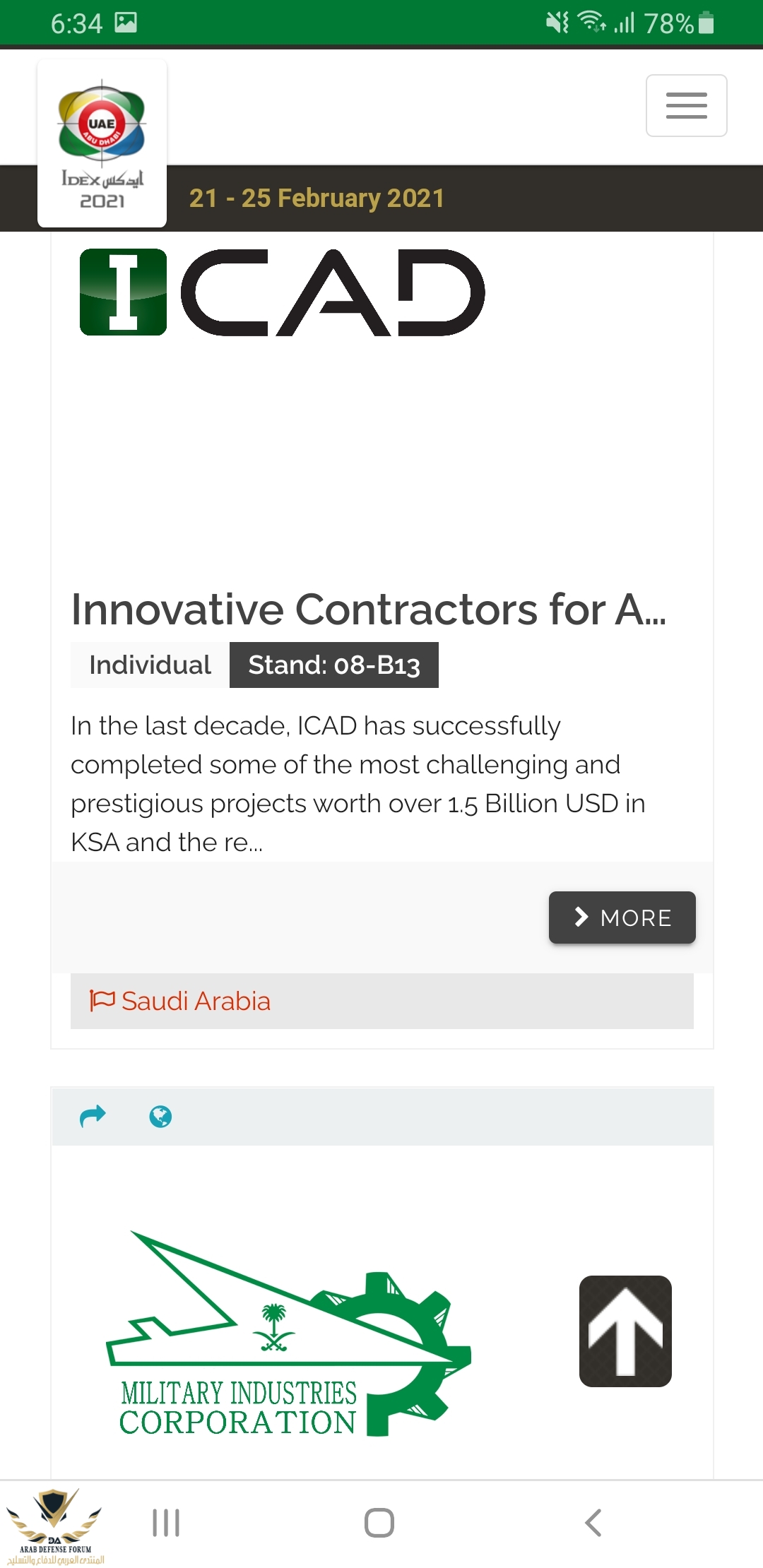This screenshot has height=1568, width=763.
Task: Open Innovative Contractors exhibitor title
Action: [368, 610]
